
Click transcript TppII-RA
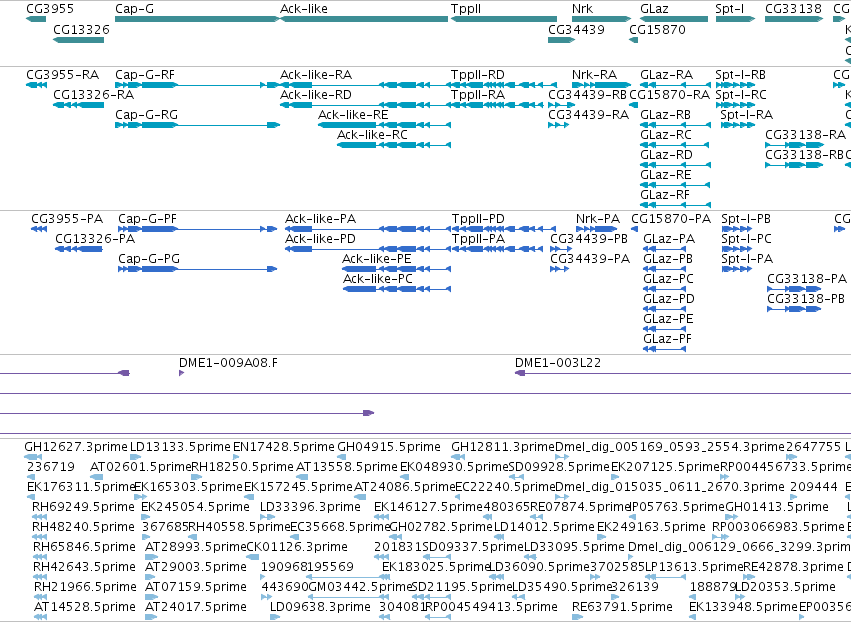pos(478,94)
